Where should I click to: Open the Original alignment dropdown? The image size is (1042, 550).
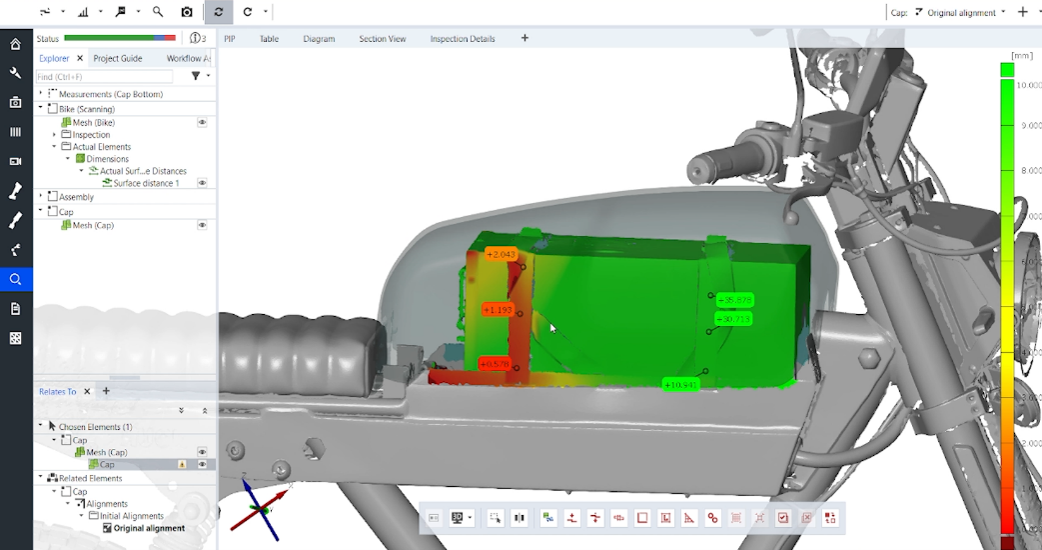click(x=960, y=12)
